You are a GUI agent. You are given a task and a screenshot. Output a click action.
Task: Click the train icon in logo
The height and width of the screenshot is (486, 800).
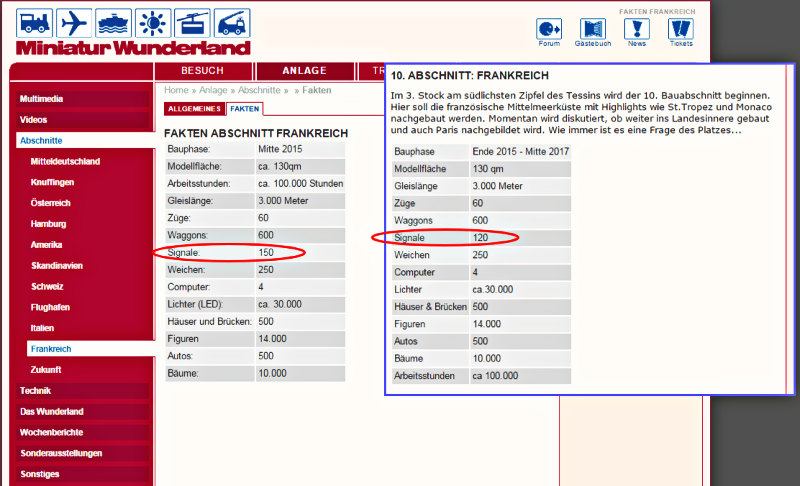click(35, 24)
